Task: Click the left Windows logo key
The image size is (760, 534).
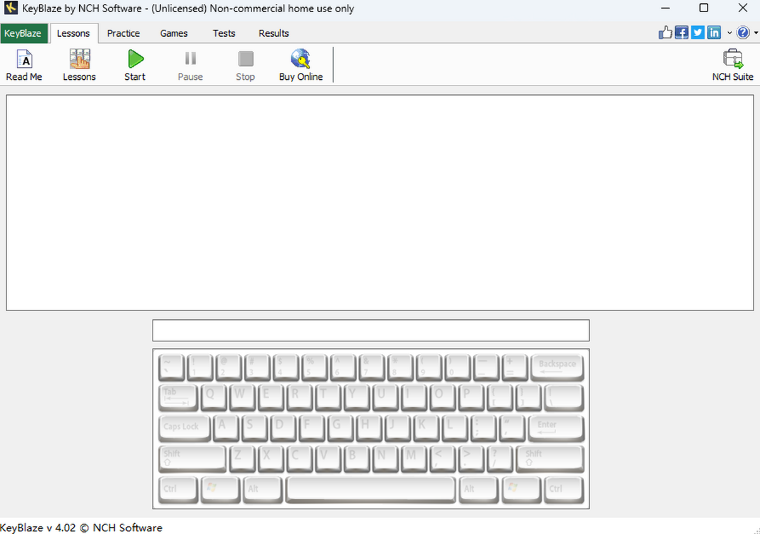Action: pos(221,489)
